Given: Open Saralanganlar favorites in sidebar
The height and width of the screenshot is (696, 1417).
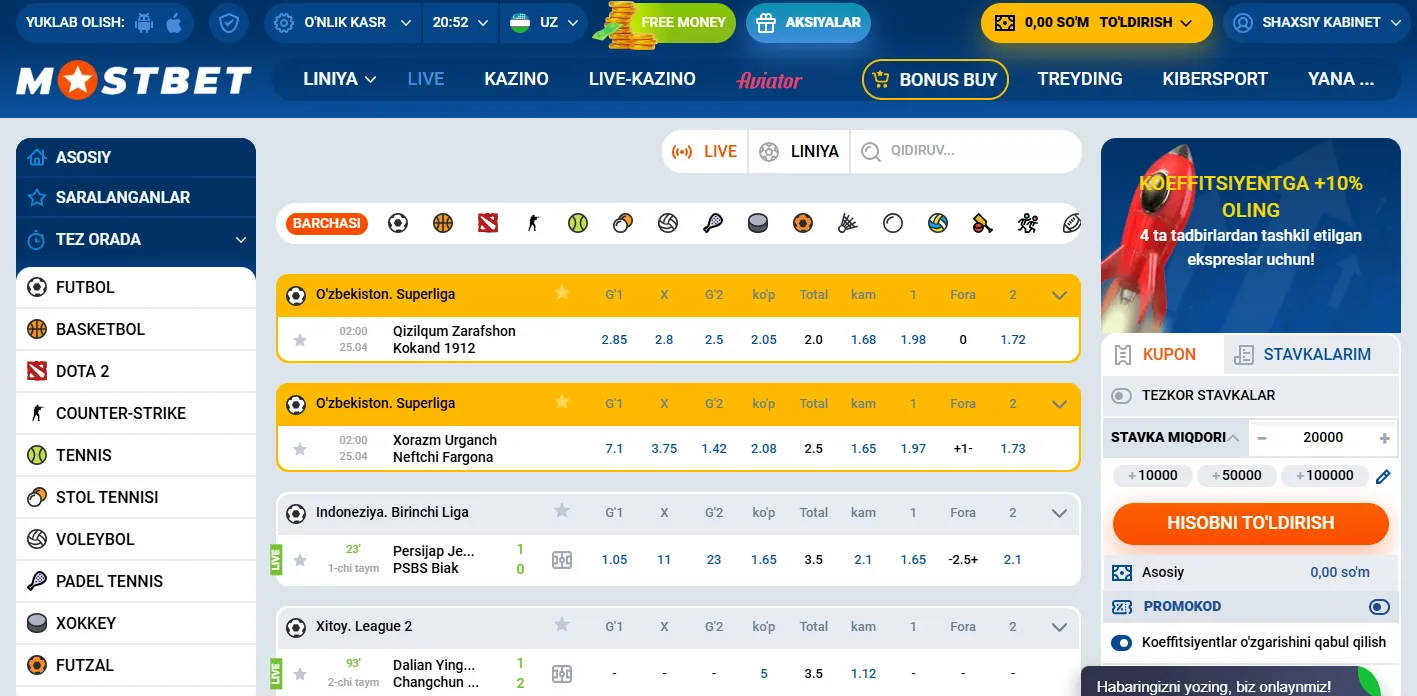Looking at the screenshot, I should (x=136, y=198).
